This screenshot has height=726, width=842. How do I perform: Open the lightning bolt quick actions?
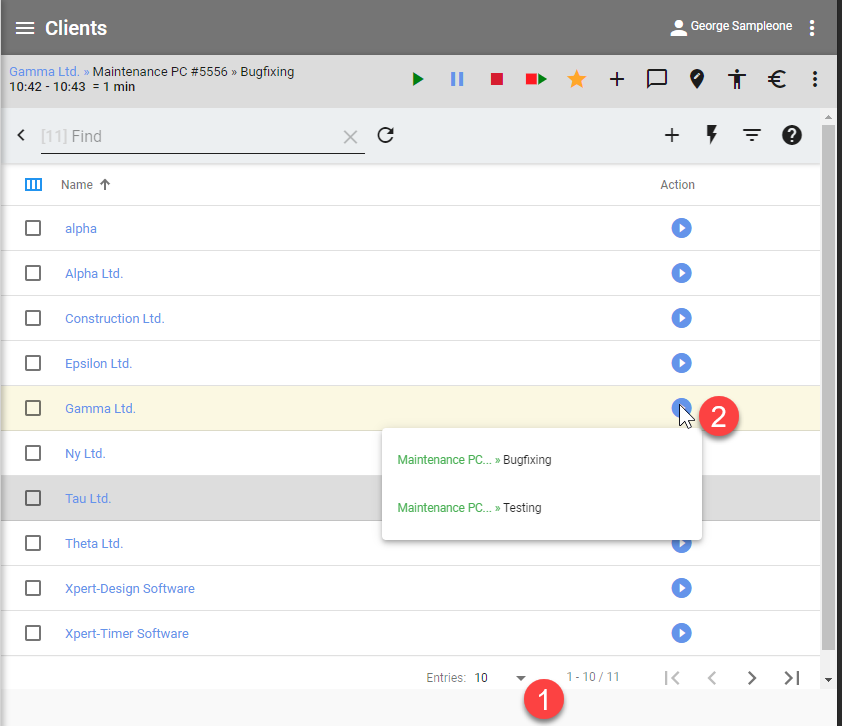[712, 135]
